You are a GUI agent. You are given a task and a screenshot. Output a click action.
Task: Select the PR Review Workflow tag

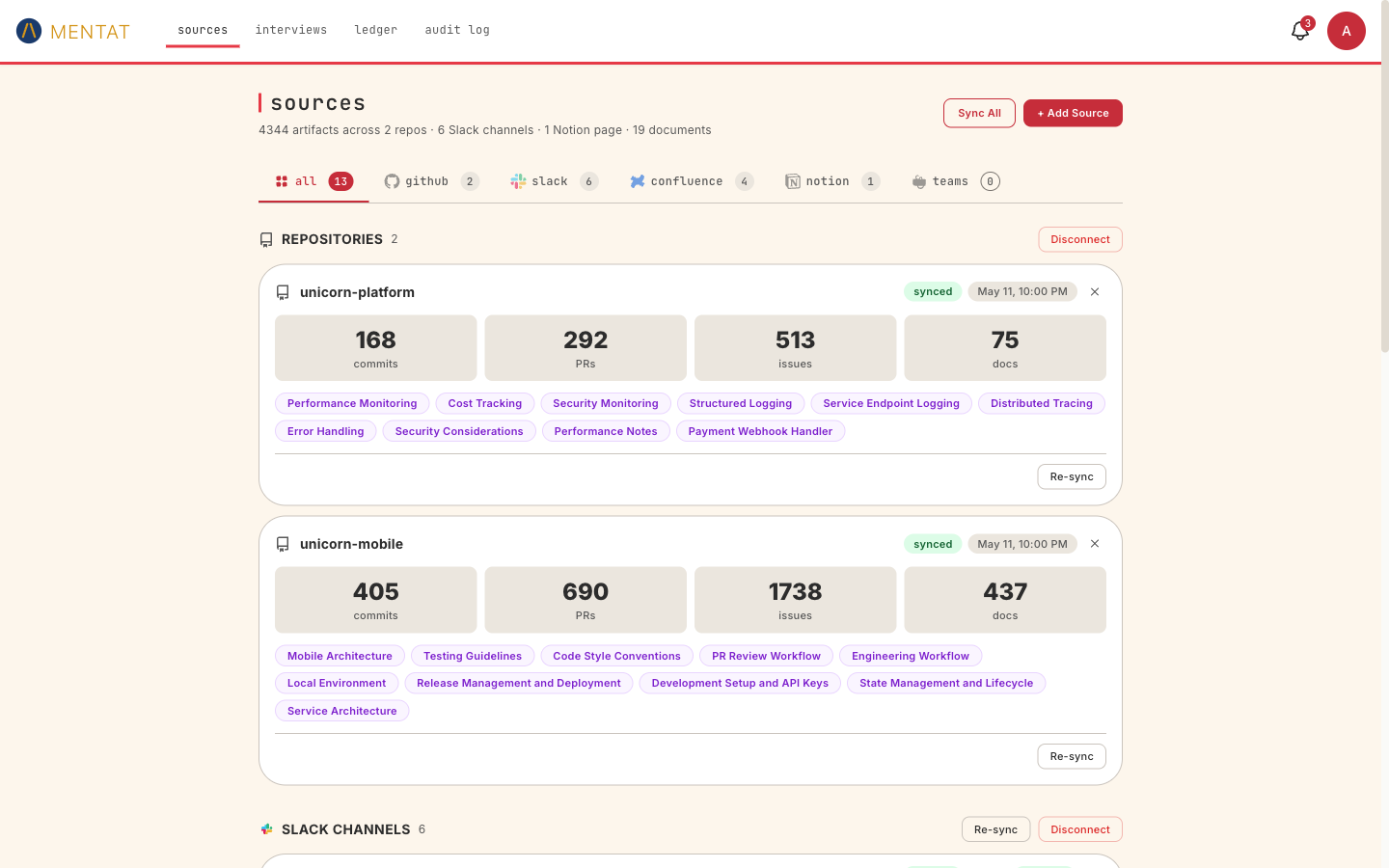point(766,656)
